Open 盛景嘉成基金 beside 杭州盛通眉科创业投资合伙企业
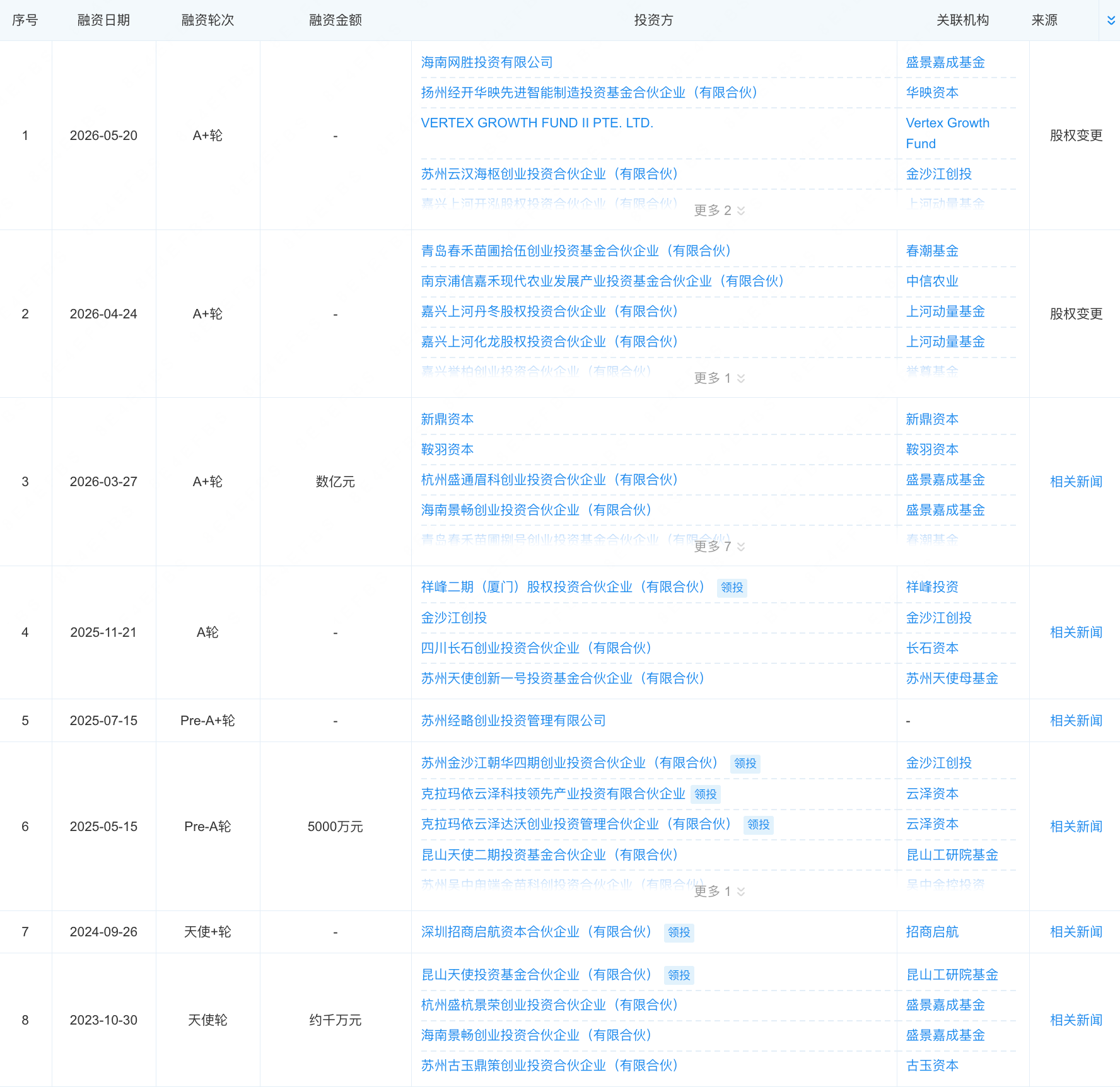 point(945,480)
